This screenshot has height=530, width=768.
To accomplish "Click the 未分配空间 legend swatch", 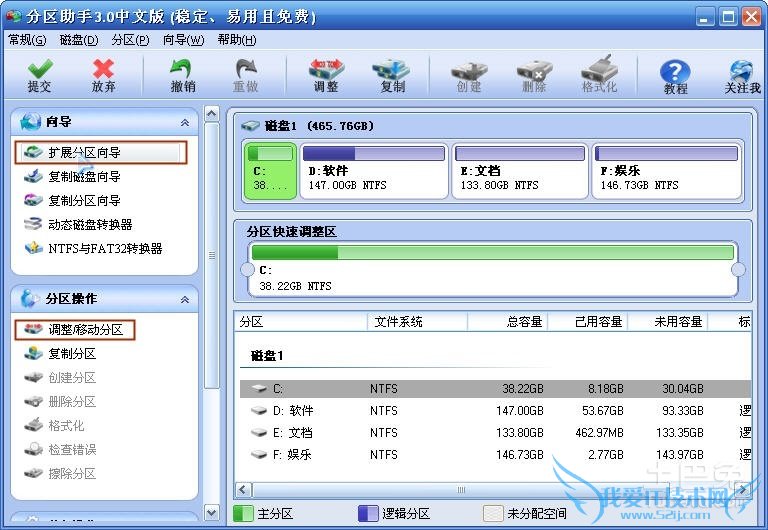I will click(x=493, y=513).
